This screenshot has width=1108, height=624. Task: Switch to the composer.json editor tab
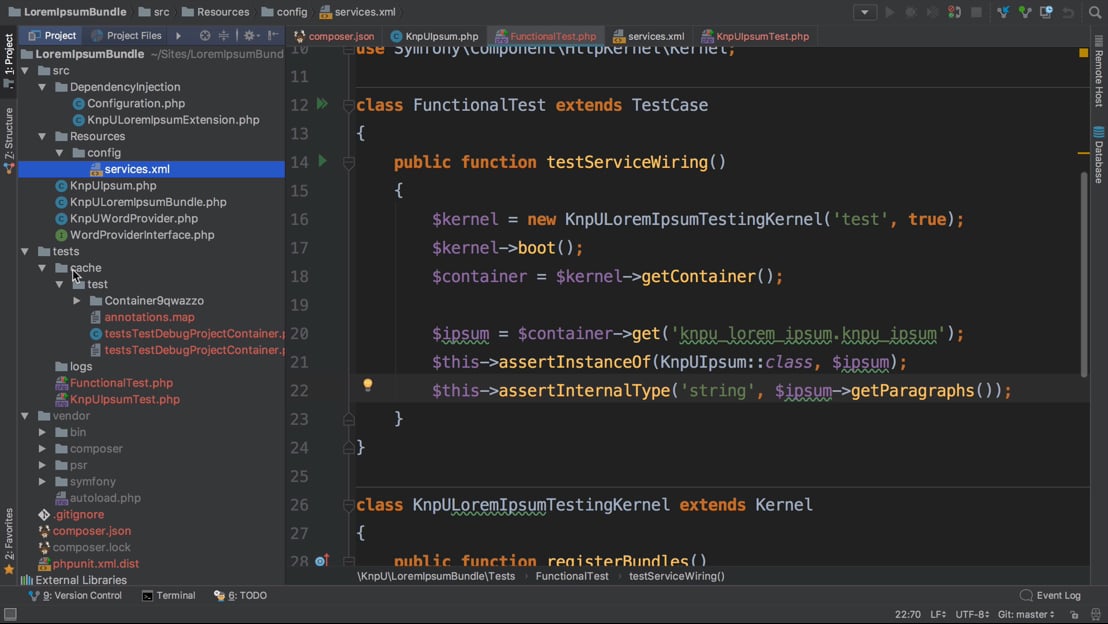pos(334,36)
